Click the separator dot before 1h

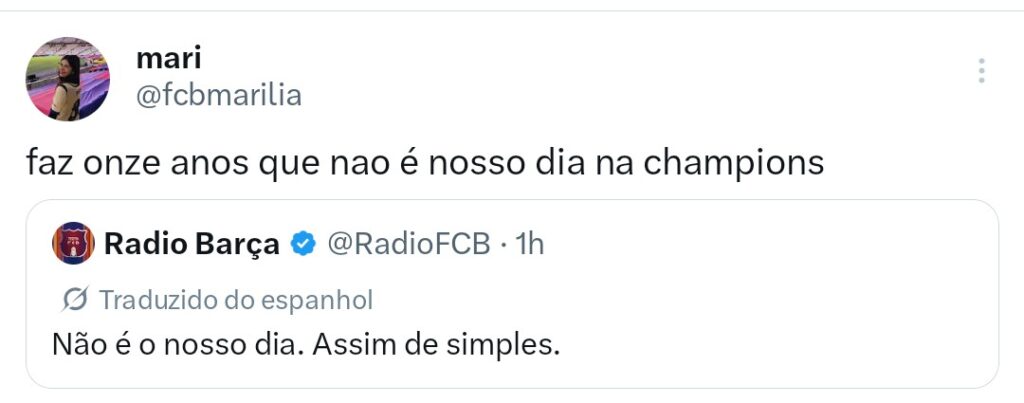pos(502,244)
